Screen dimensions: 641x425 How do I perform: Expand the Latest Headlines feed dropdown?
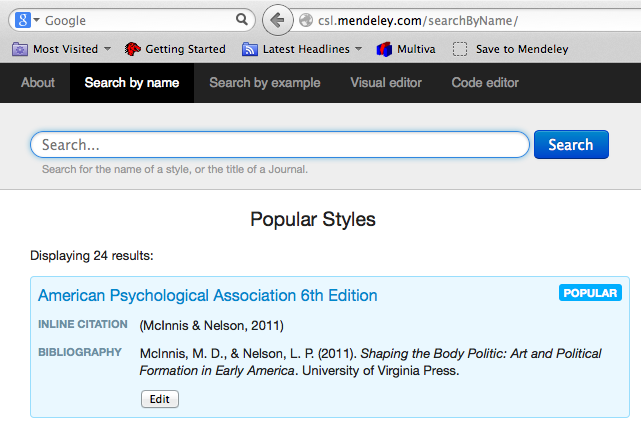click(x=356, y=49)
